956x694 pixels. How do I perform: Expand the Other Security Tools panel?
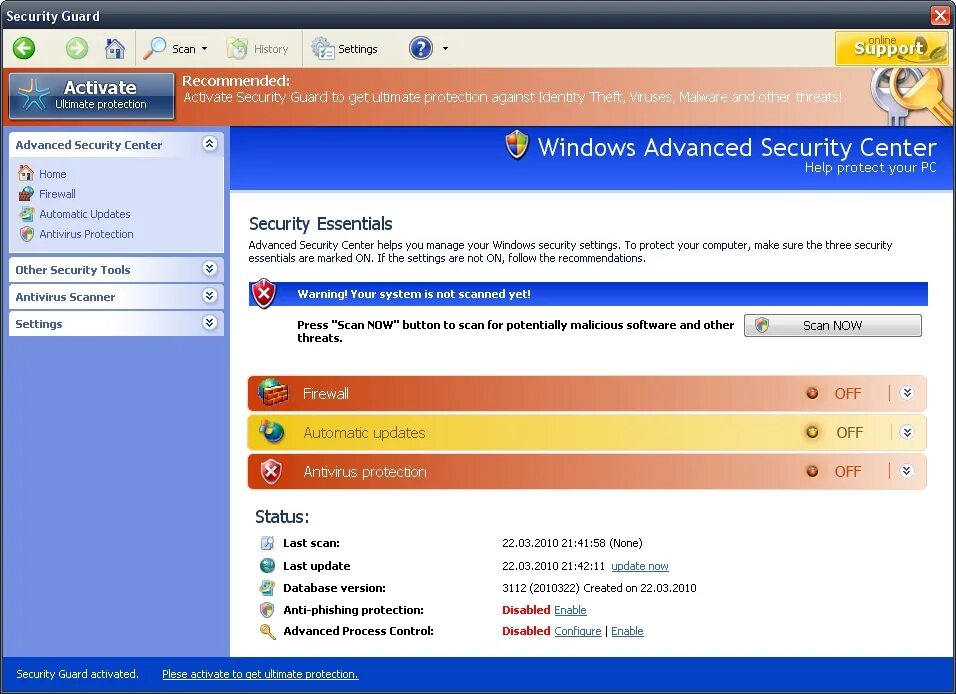coord(210,269)
